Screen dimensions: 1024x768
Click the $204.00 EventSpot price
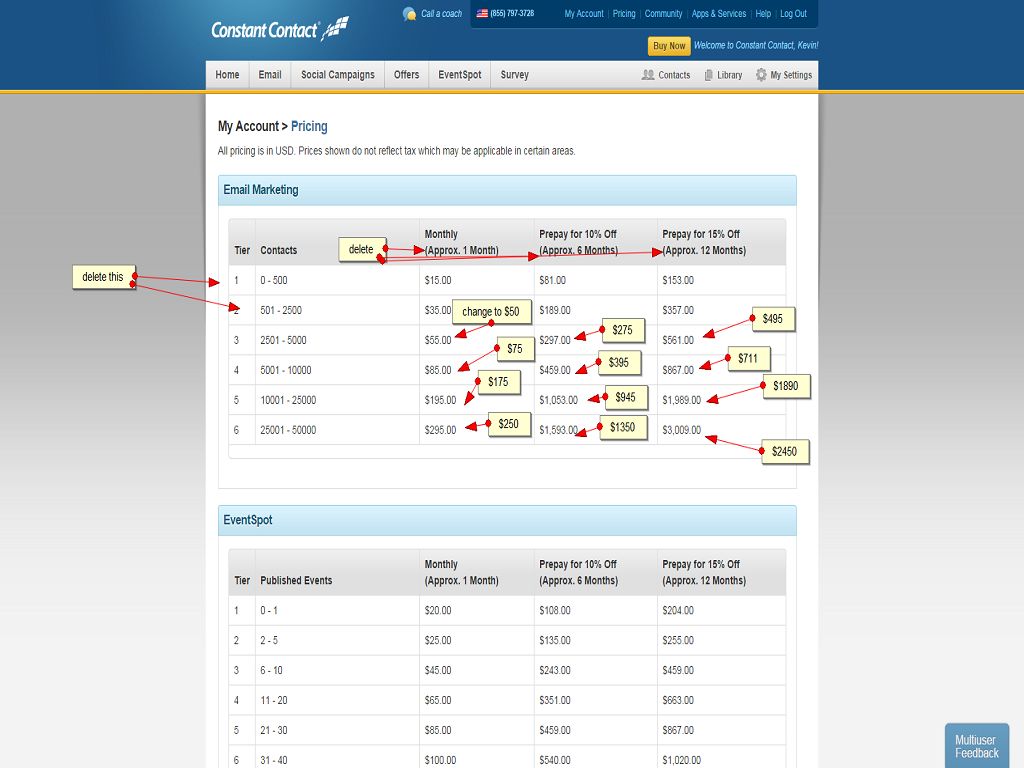[678, 611]
